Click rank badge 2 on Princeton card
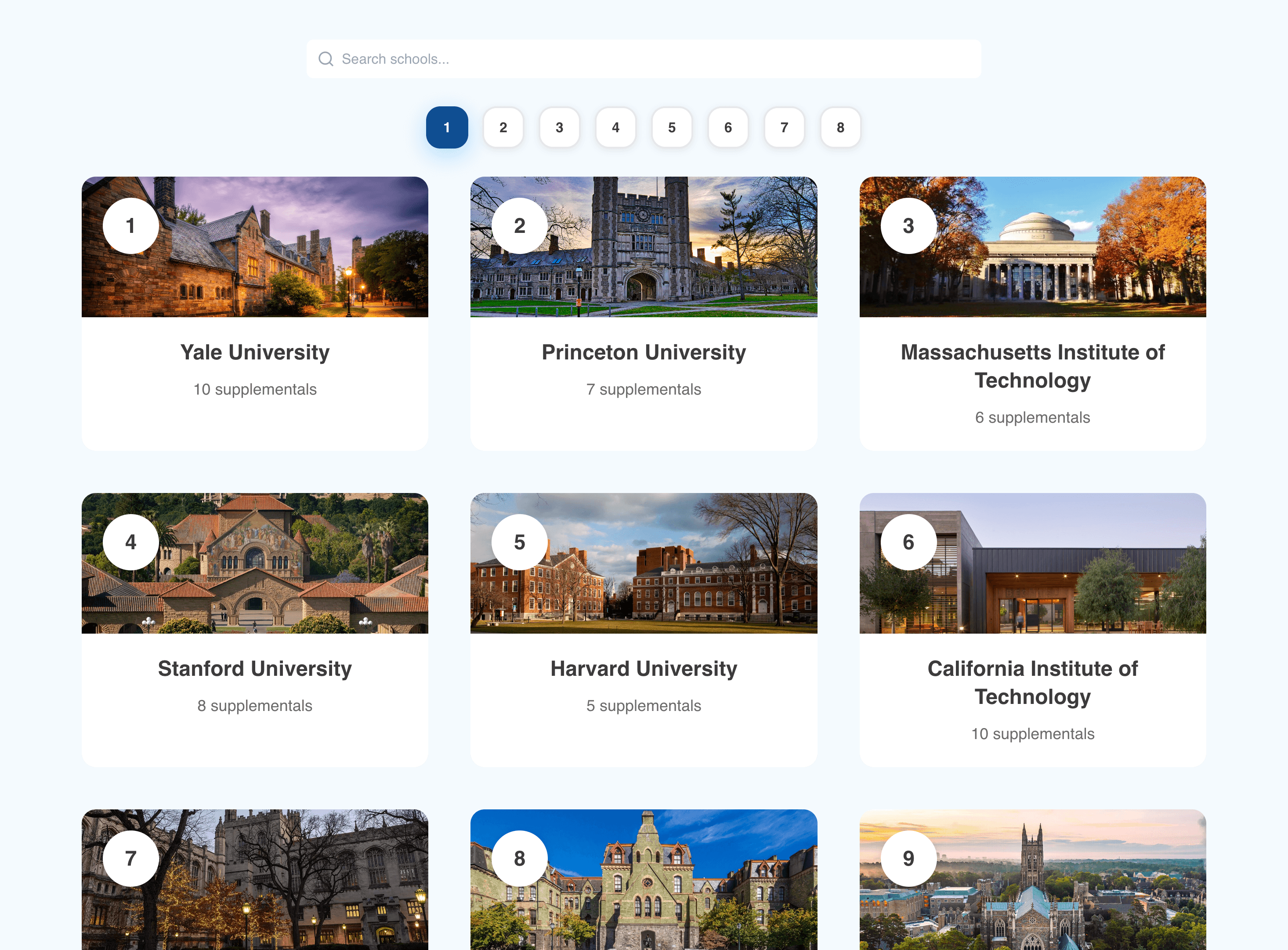1288x950 pixels. point(520,226)
